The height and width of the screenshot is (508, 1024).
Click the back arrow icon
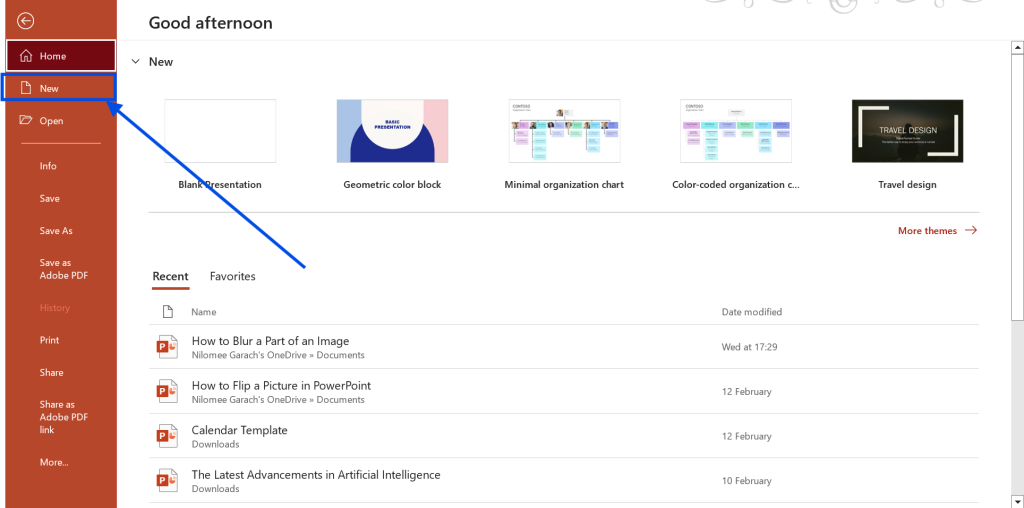click(x=26, y=20)
